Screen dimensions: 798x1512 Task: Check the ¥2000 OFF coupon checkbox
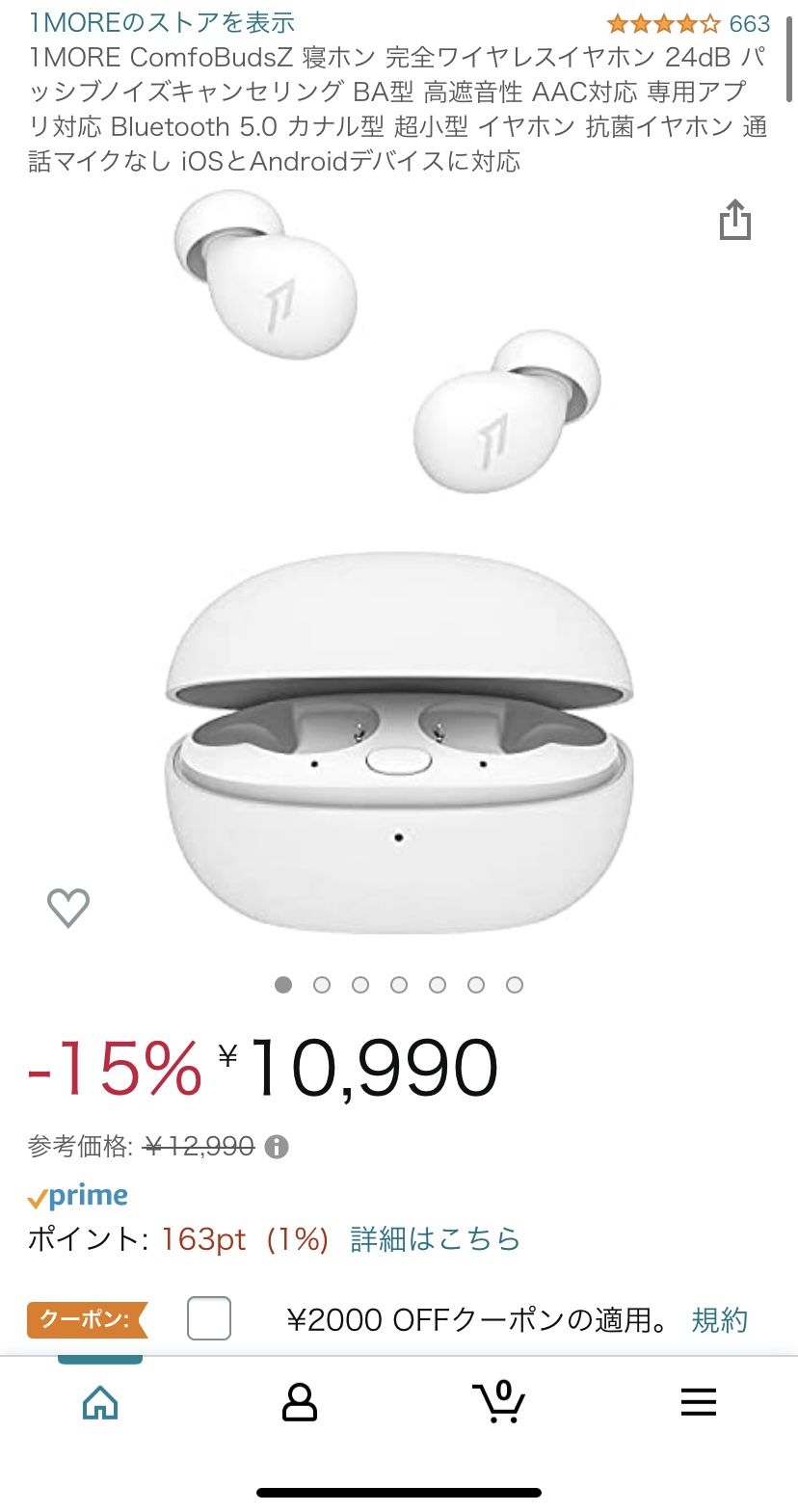[209, 1318]
